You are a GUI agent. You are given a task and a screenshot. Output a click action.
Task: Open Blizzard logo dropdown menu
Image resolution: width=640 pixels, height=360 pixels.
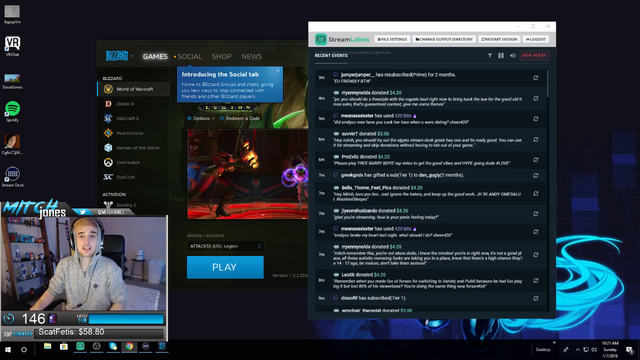tap(119, 56)
